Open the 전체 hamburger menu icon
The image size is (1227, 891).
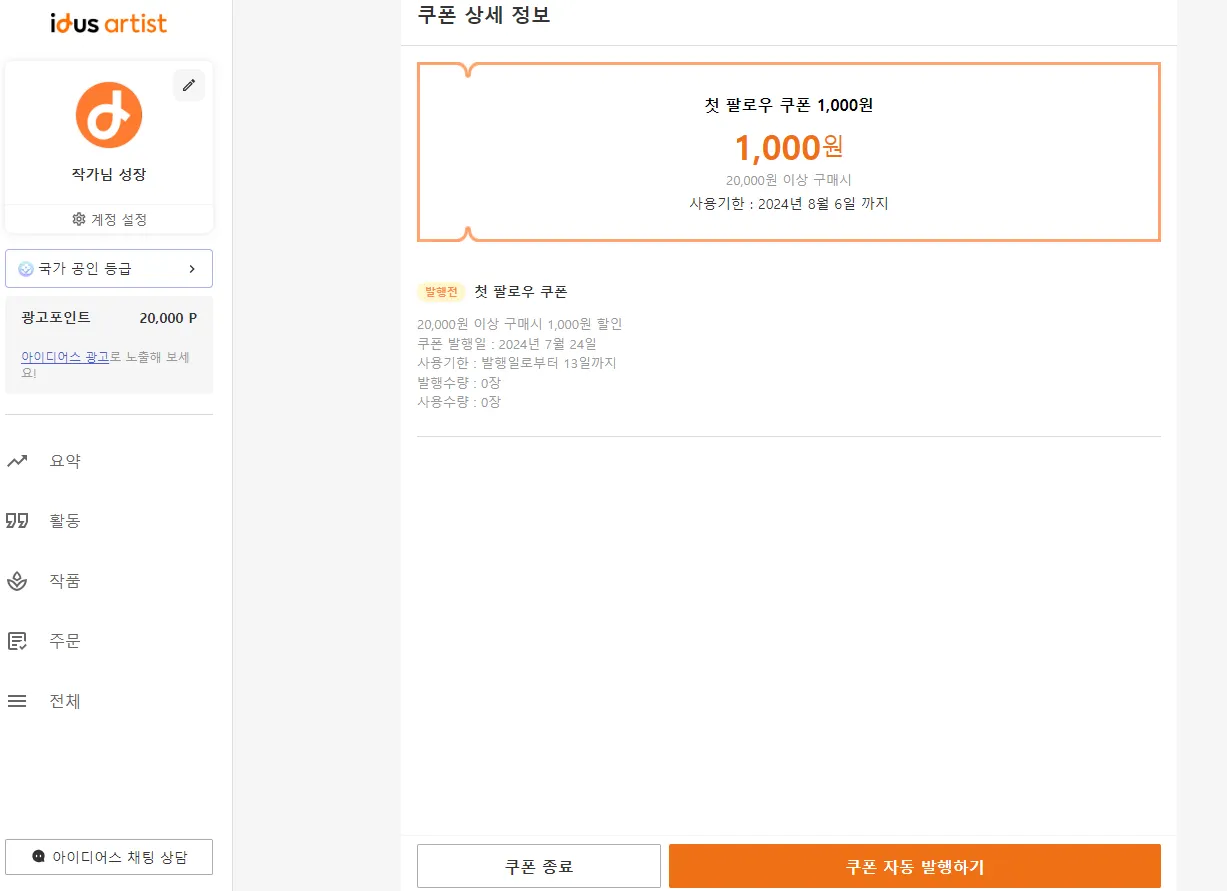point(17,701)
